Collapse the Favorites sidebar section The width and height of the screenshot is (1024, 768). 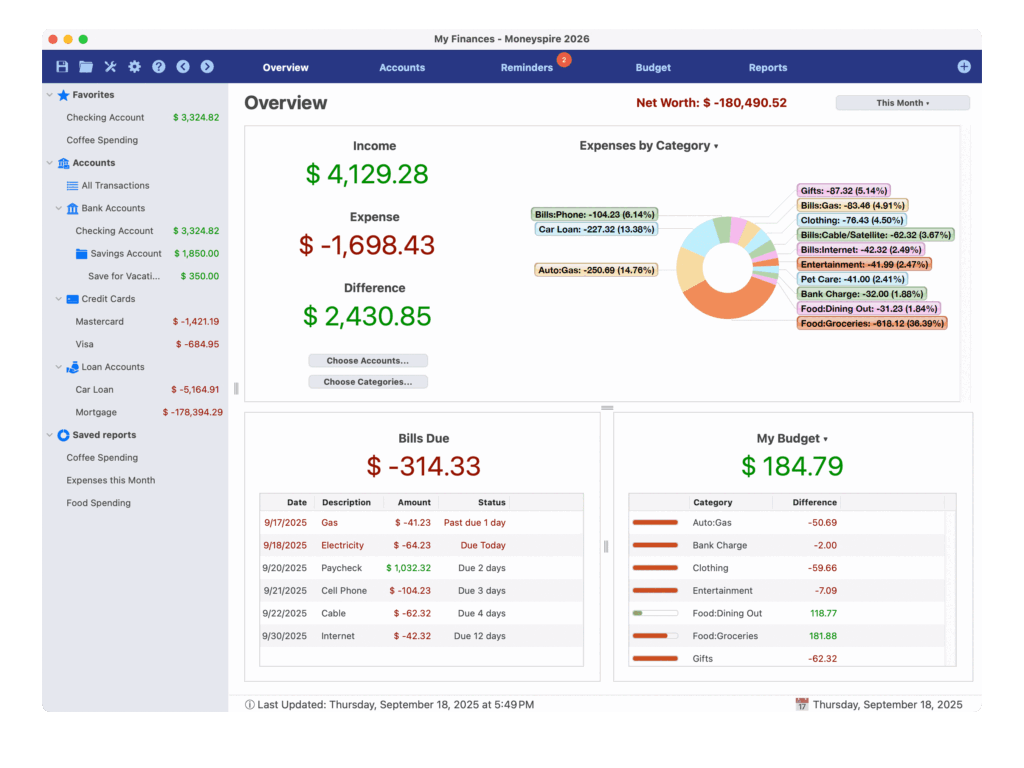47,94
